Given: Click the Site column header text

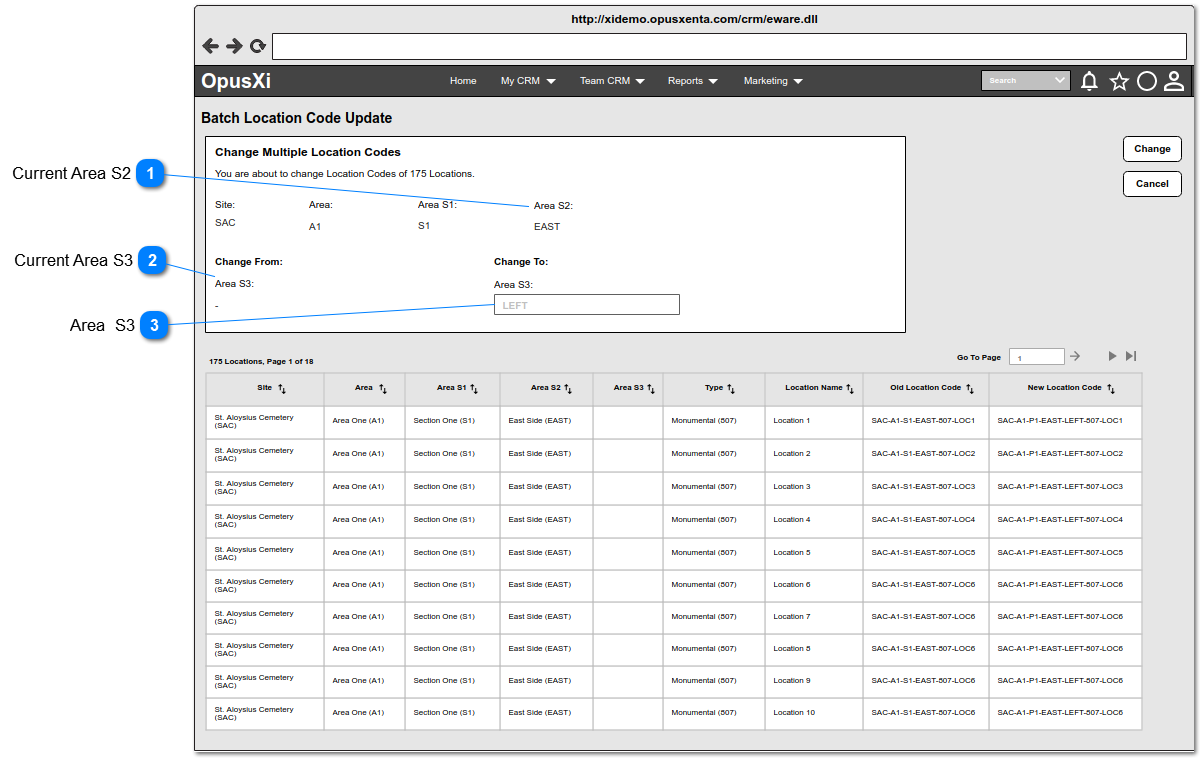Looking at the screenshot, I should (264, 388).
